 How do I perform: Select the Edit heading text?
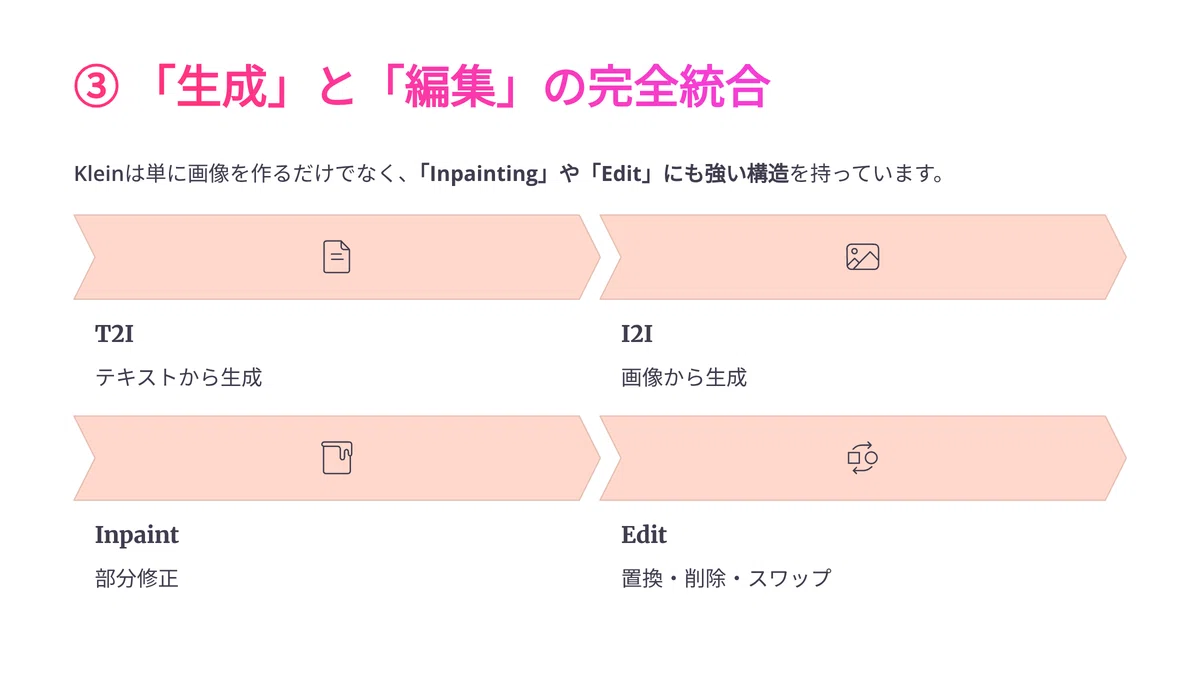[644, 535]
